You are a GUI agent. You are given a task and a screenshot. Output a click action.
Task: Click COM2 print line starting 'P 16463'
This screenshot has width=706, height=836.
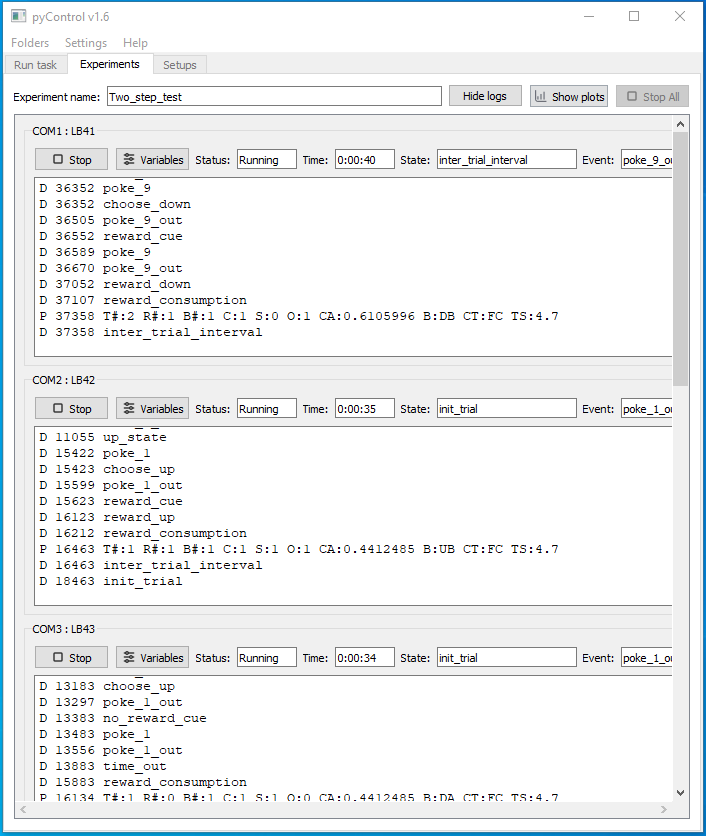tap(299, 549)
